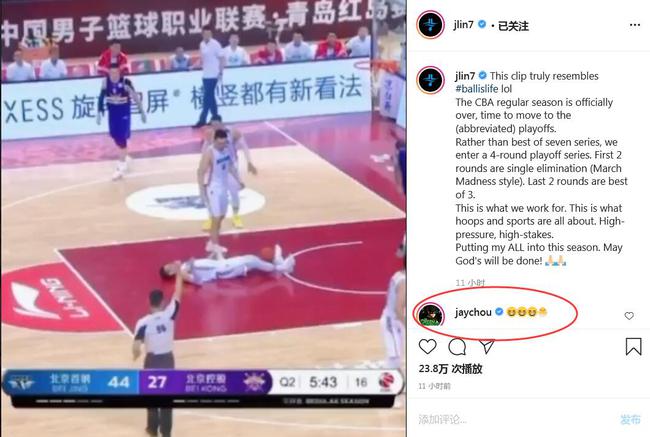Viewport: 650px width, 437px height.
Task: Focus the 添加评论 comment field
Action: click(514, 419)
